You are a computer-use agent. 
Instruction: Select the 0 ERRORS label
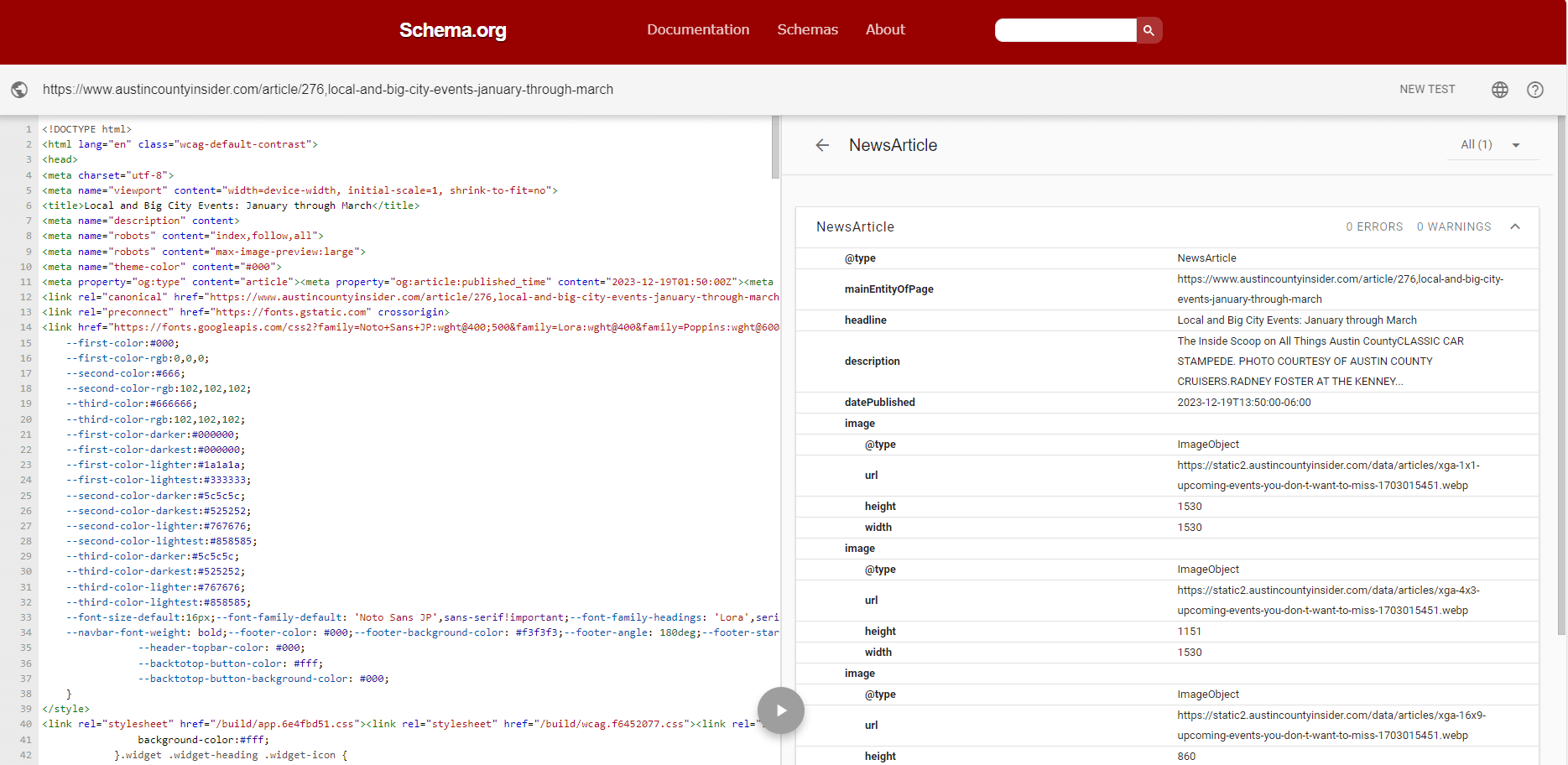click(1374, 226)
